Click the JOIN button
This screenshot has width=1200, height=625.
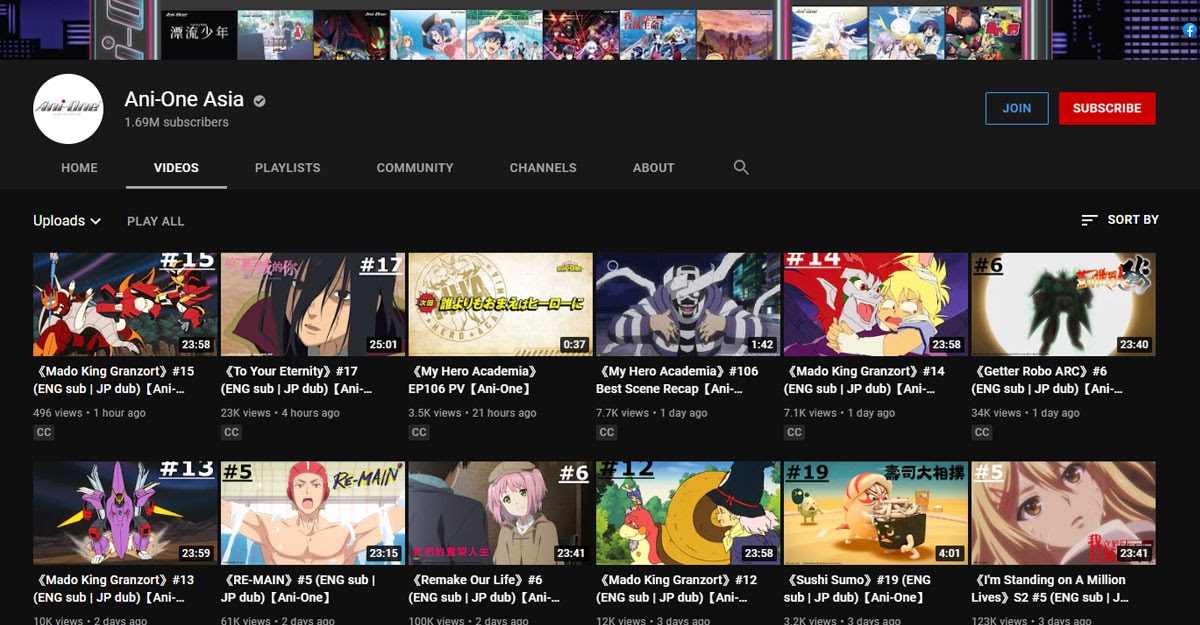(1017, 108)
